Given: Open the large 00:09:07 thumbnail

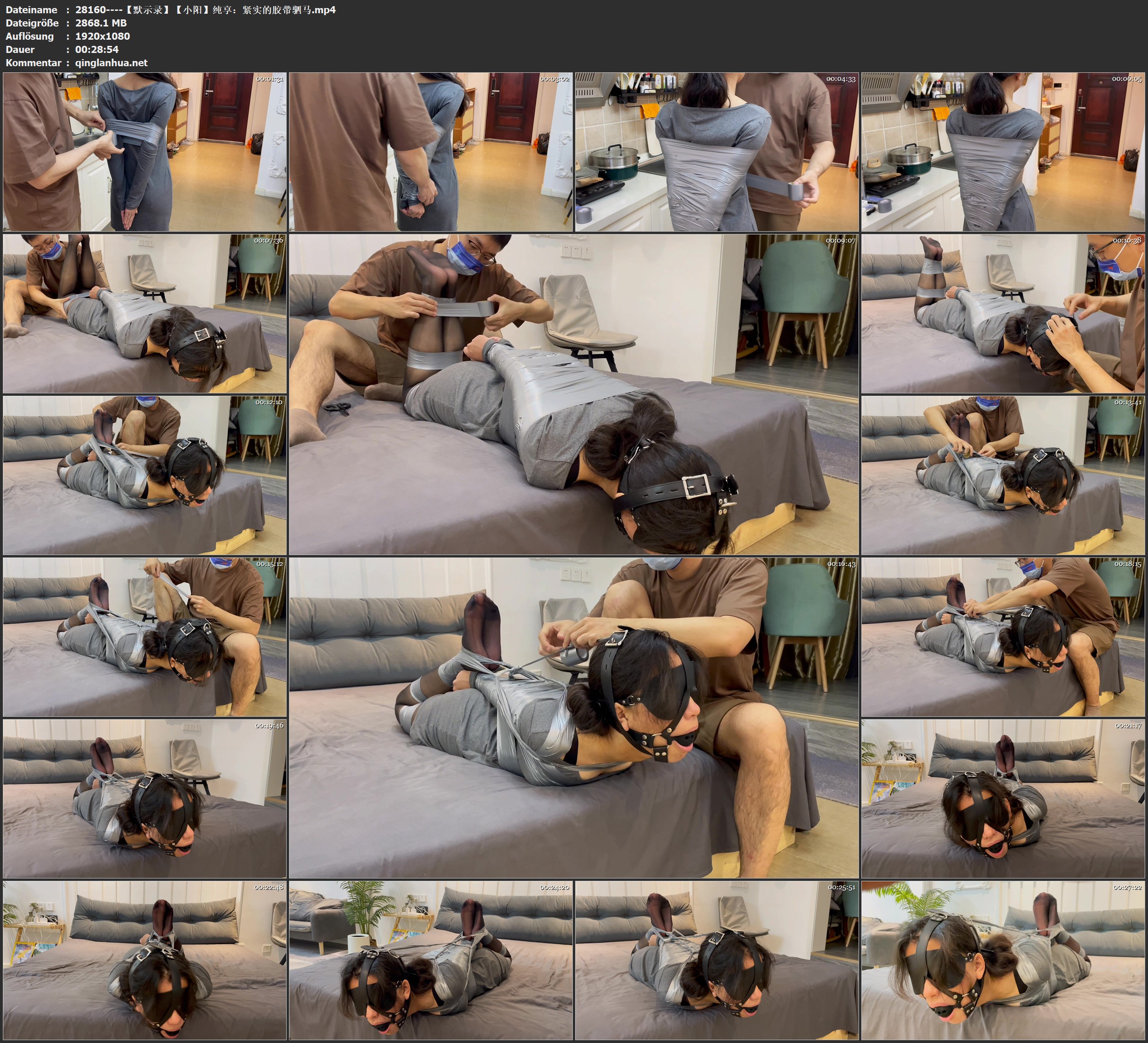Looking at the screenshot, I should pos(573,394).
